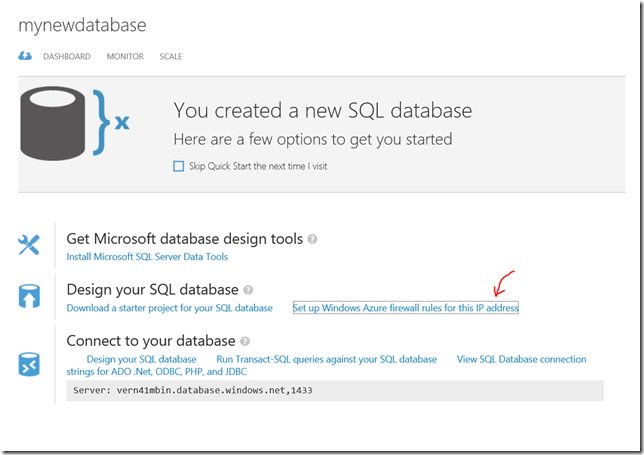644x455 pixels.
Task: Select the server address vern41mbin.database.windows.net,1433
Action: pyautogui.click(x=214, y=390)
